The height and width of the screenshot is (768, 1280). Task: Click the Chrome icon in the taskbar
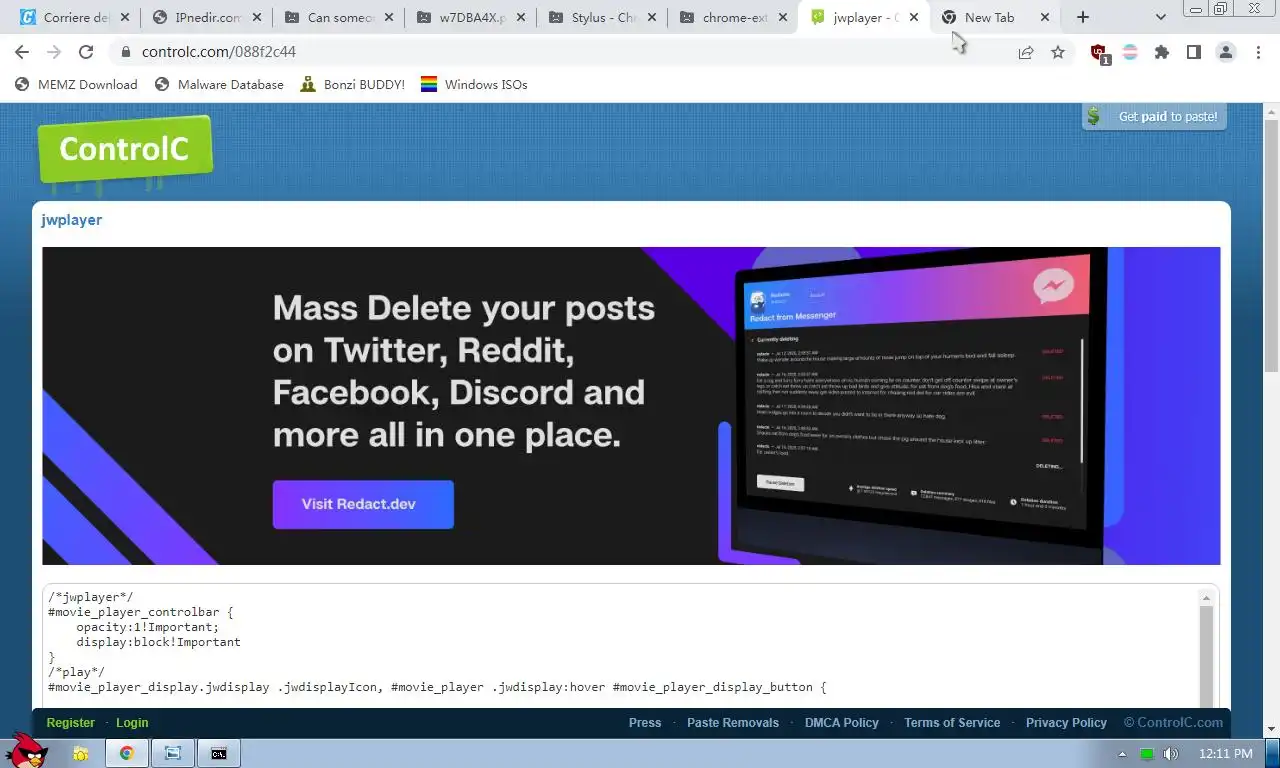click(127, 753)
